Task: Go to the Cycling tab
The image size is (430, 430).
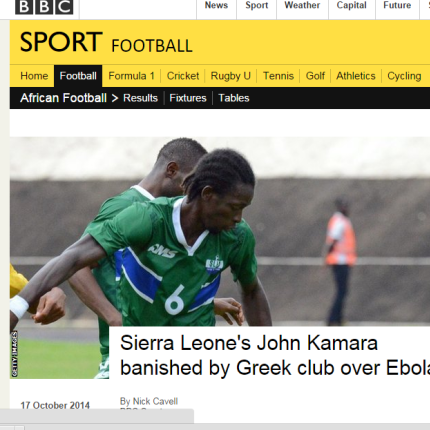Action: [404, 76]
